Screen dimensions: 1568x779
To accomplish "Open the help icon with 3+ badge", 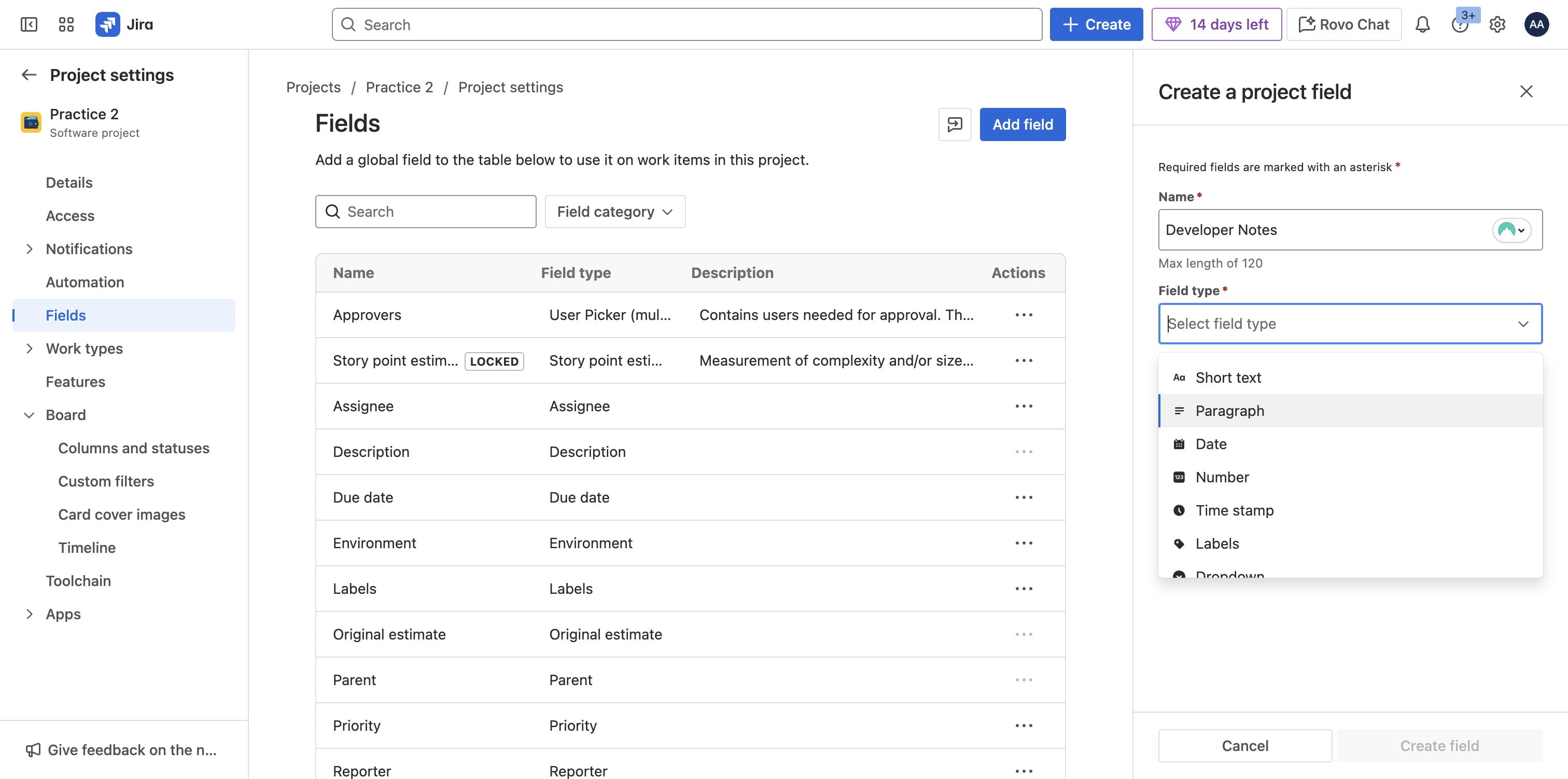I will 1460,24.
